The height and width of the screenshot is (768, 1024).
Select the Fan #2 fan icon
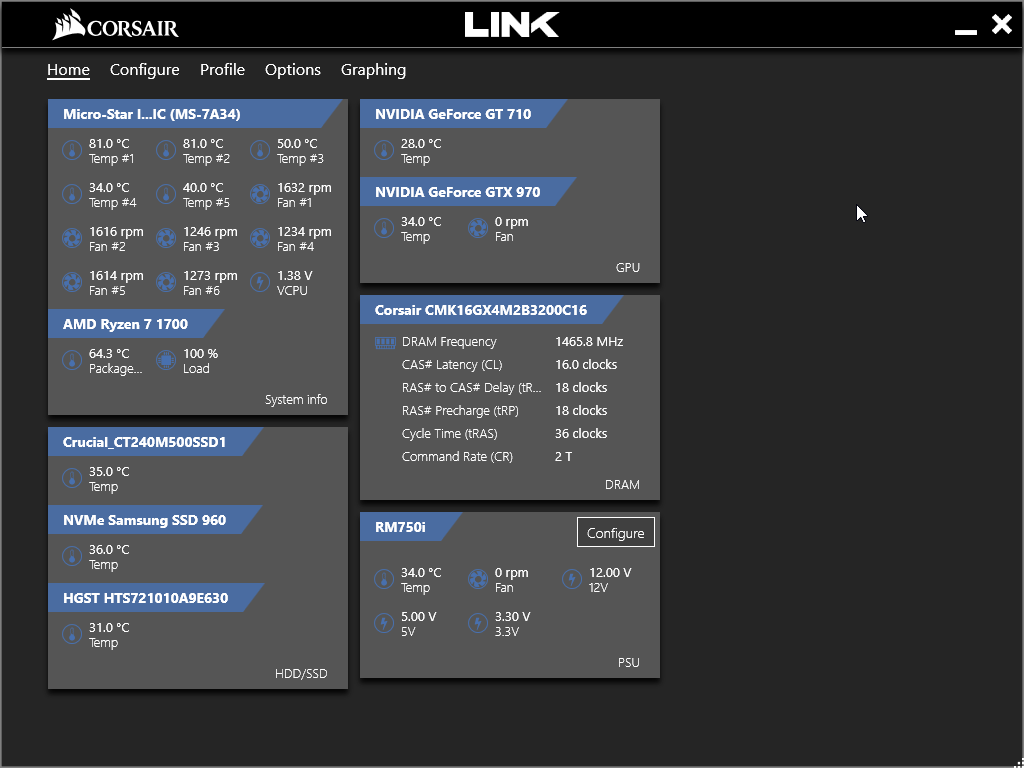click(x=71, y=238)
